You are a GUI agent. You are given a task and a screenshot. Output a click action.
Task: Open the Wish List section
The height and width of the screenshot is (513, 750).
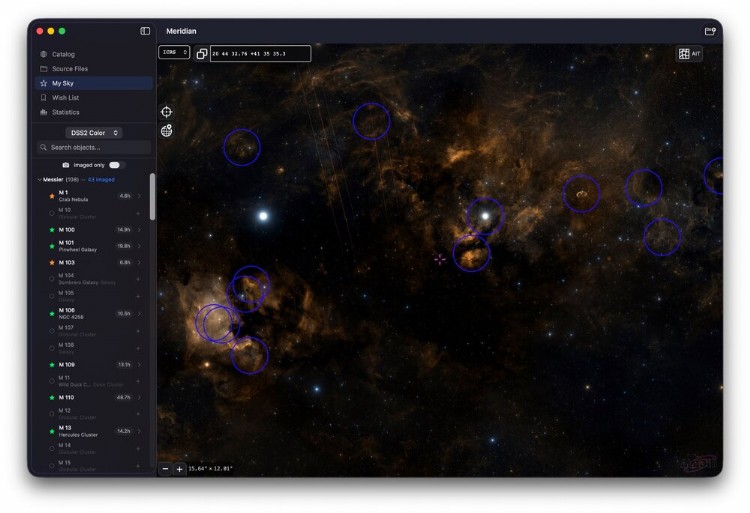pyautogui.click(x=94, y=98)
